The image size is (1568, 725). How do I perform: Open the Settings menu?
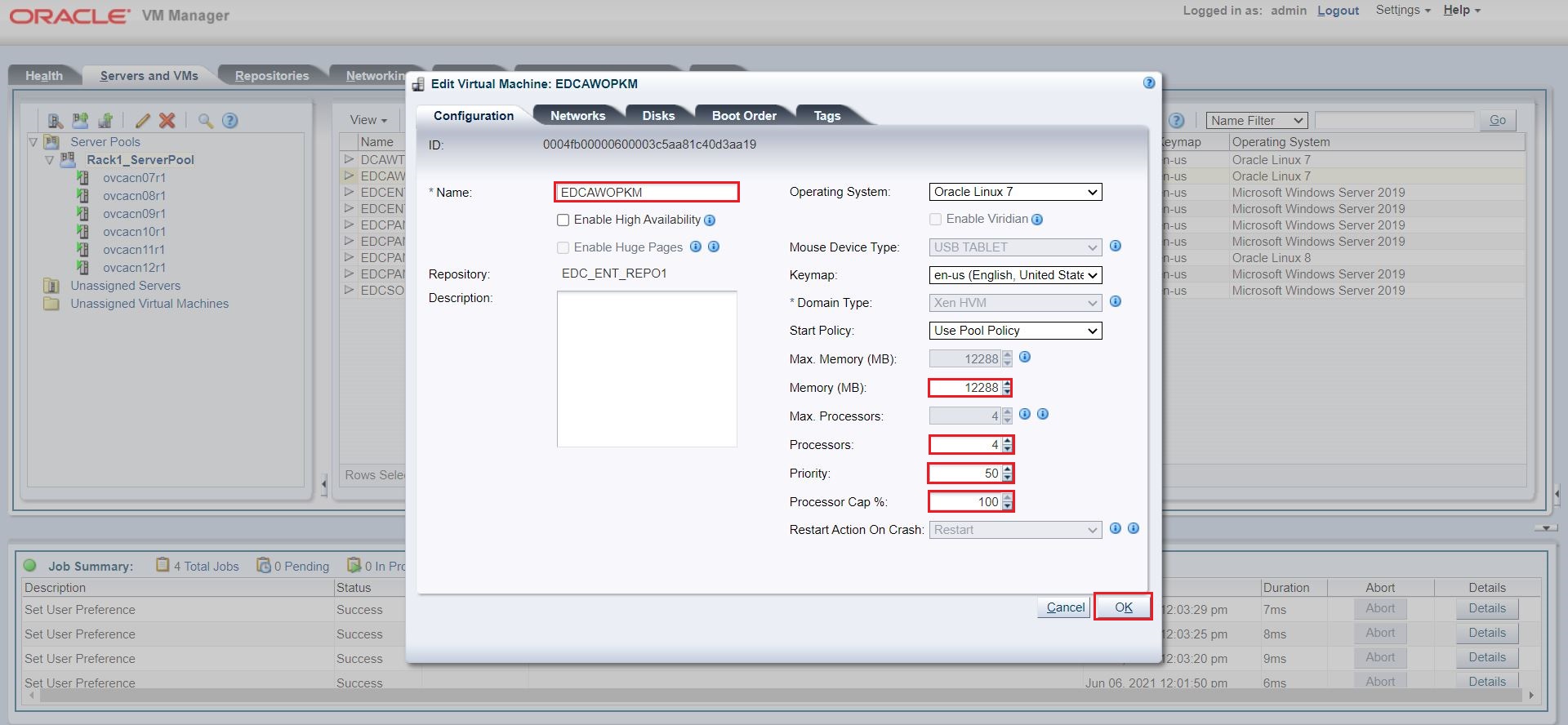pyautogui.click(x=1403, y=10)
